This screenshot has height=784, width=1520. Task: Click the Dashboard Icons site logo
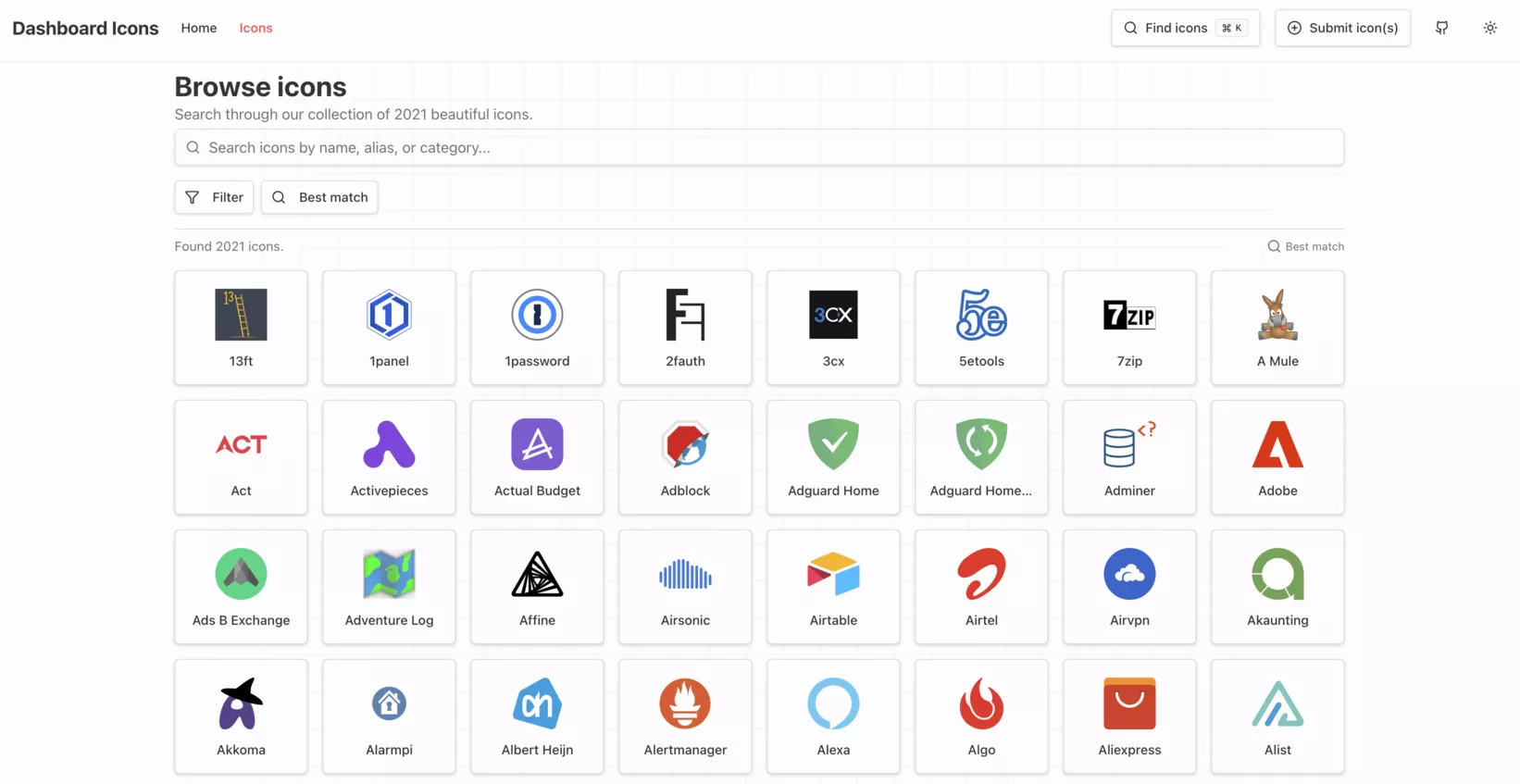tap(85, 28)
